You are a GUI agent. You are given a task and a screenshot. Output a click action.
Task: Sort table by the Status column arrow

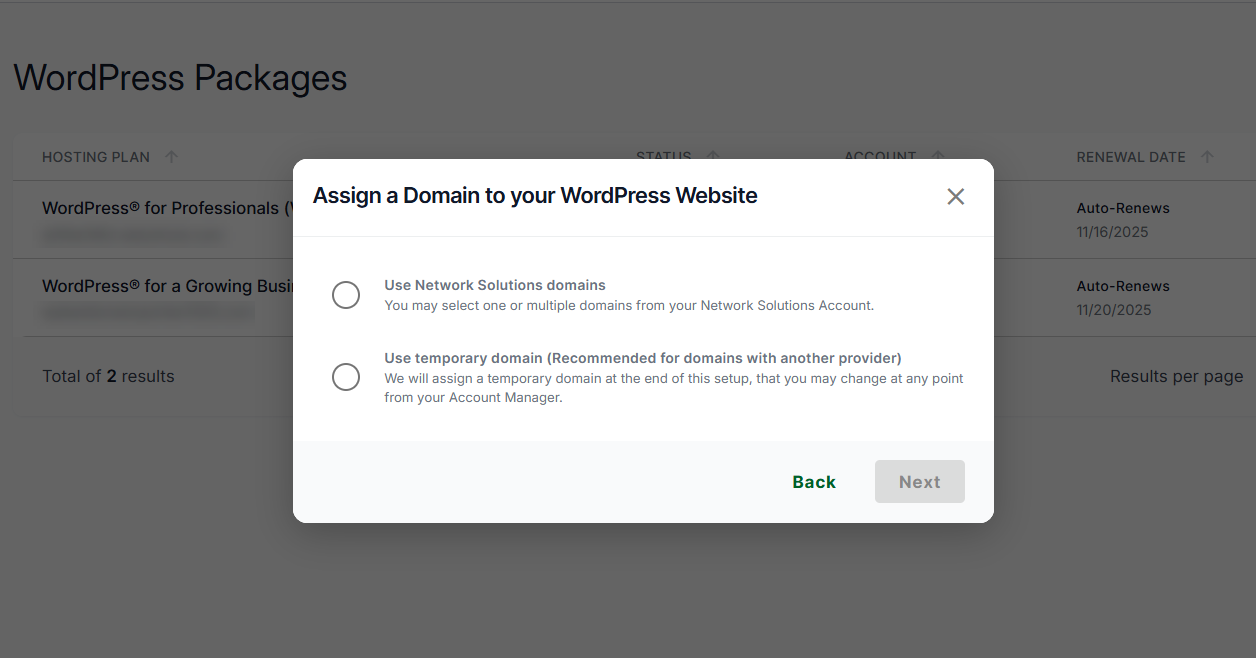click(x=712, y=156)
